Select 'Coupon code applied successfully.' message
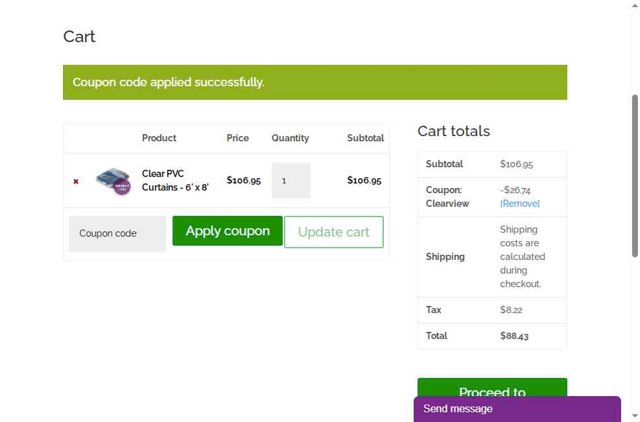The height and width of the screenshot is (422, 640). 168,82
